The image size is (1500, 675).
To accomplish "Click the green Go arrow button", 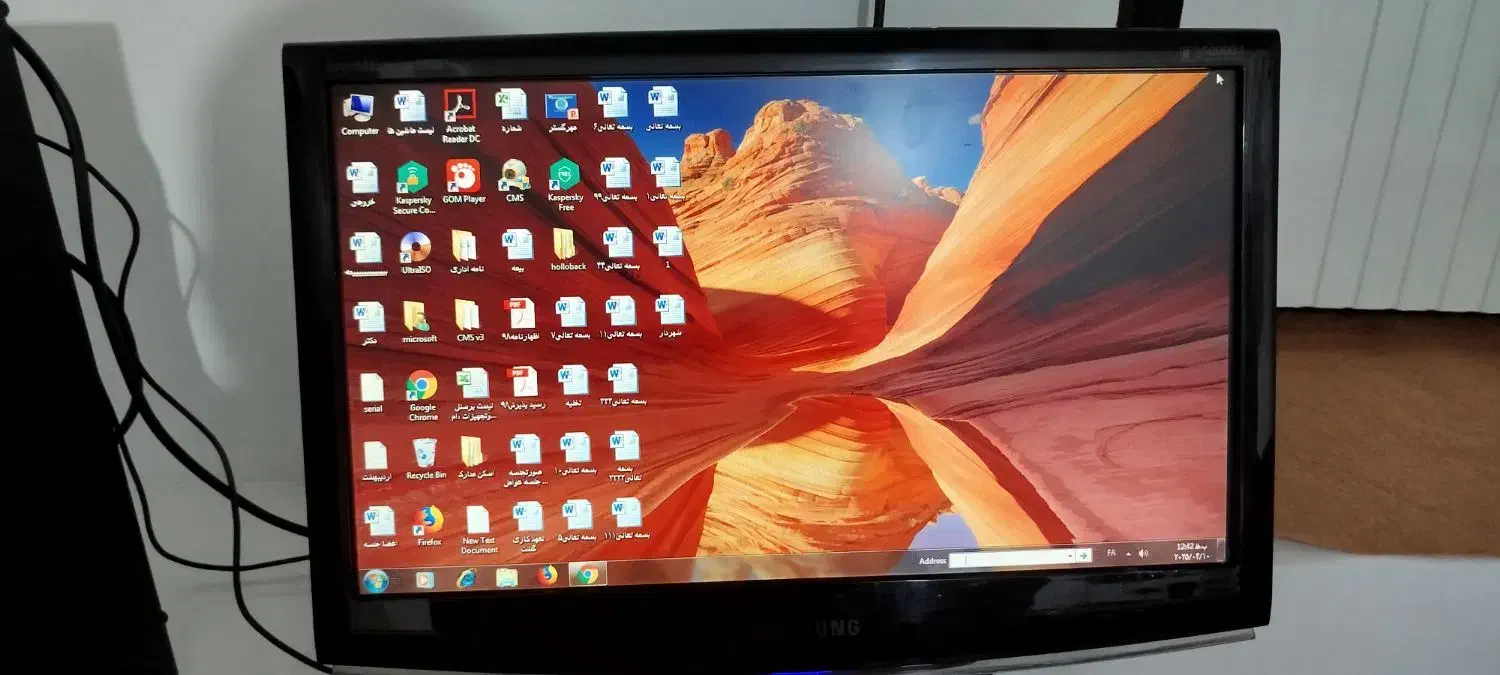I will [x=1083, y=555].
